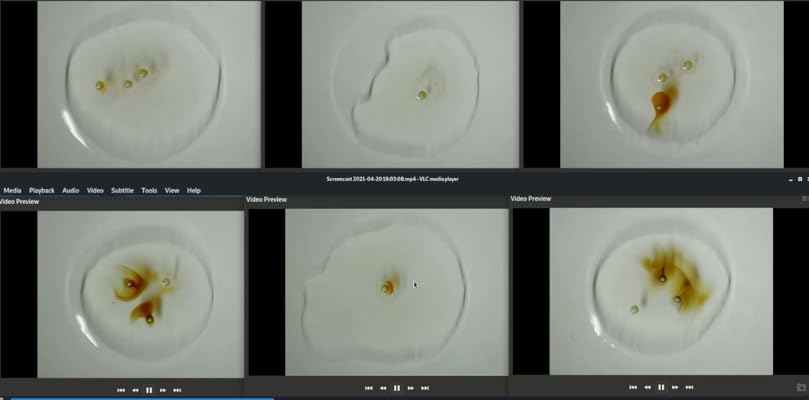
Task: Rewind the middle video preview
Action: coord(383,388)
